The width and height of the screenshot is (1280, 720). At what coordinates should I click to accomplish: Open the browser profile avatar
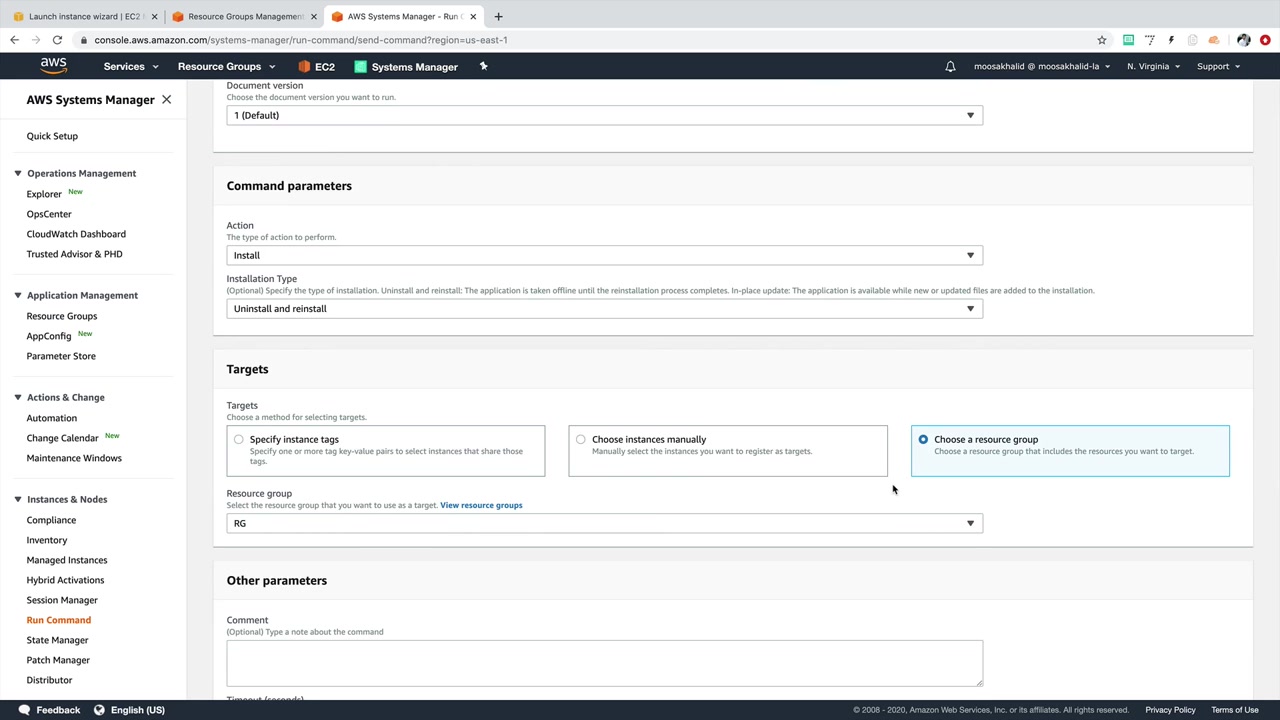1243,40
